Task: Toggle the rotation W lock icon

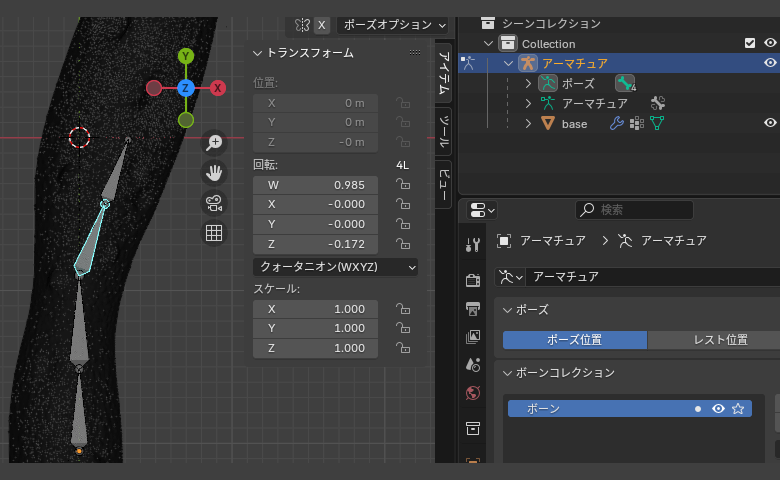Action: pos(403,185)
